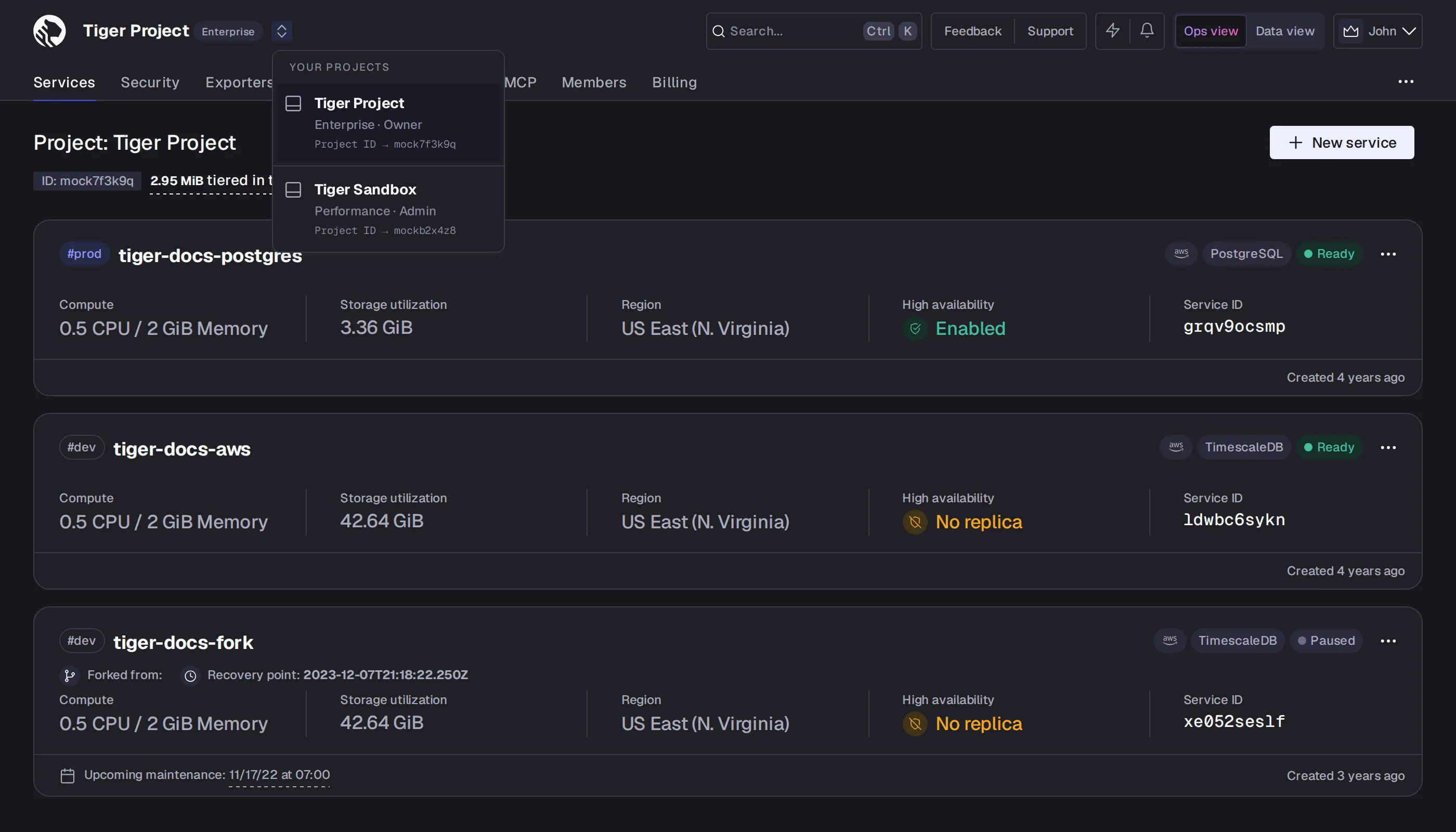Open the Billing tab
This screenshot has height=832, width=1456.
tap(674, 82)
